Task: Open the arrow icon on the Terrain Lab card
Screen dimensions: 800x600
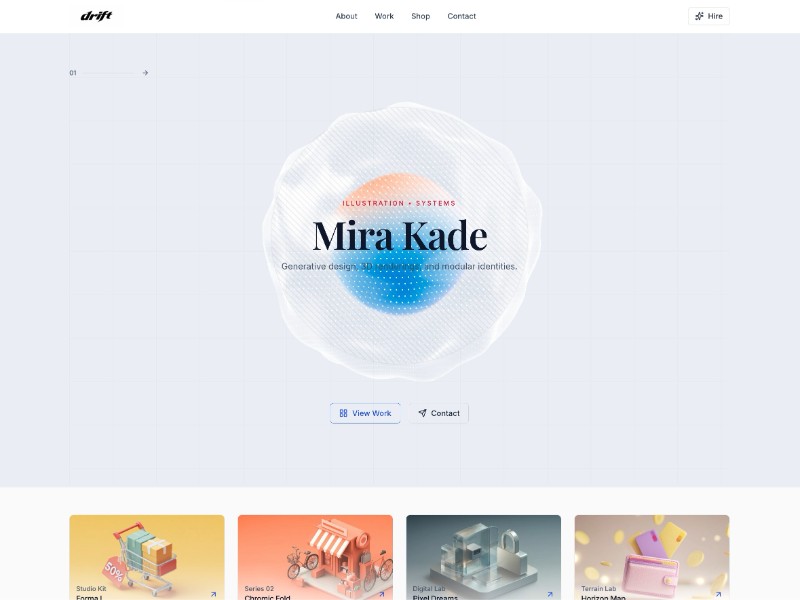Action: click(x=718, y=594)
